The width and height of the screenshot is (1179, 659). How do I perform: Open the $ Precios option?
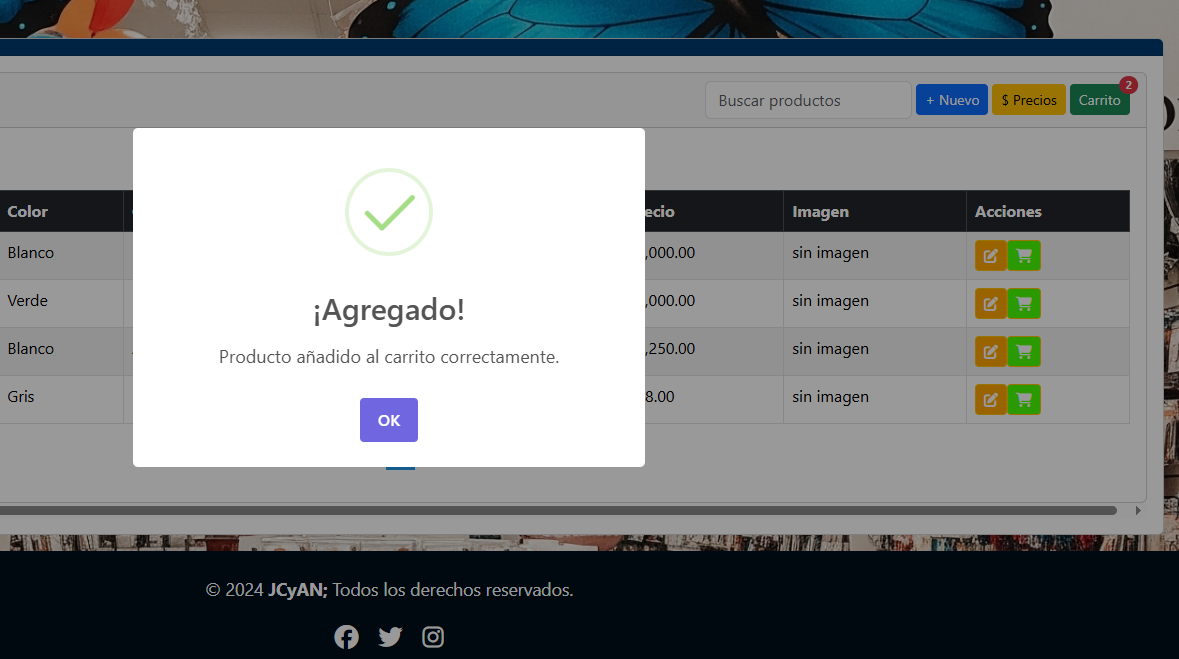[1029, 100]
